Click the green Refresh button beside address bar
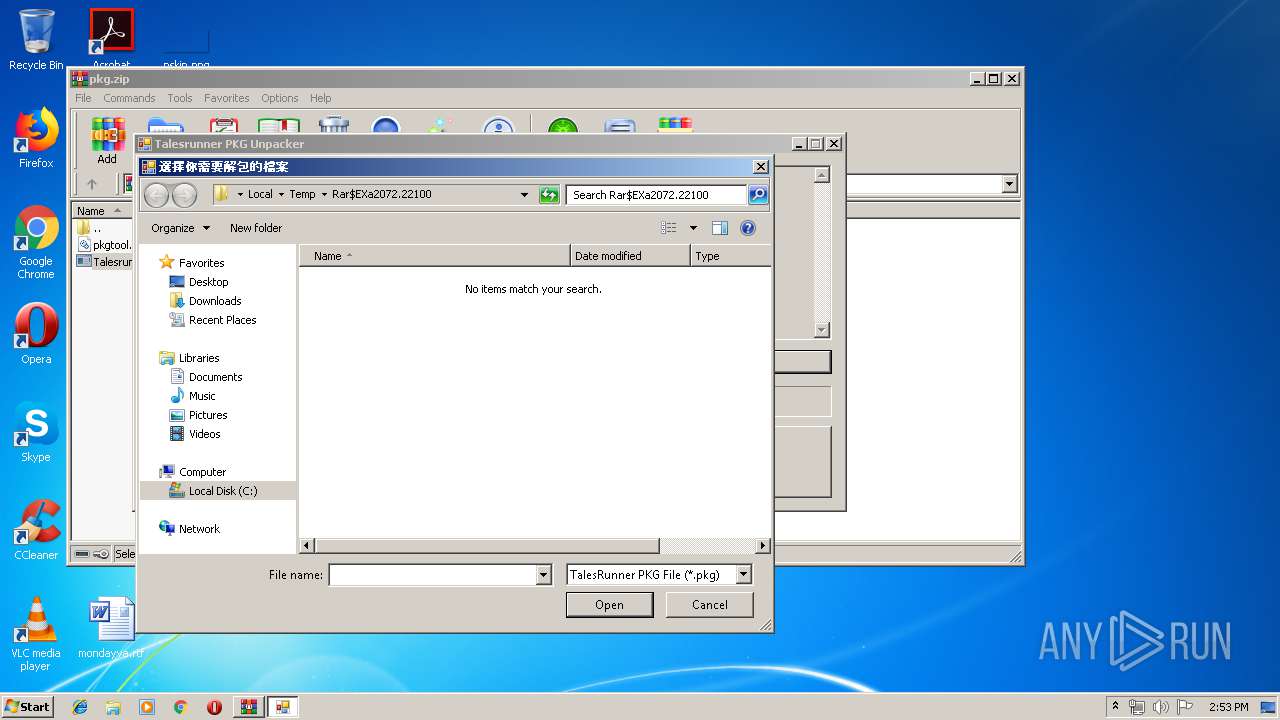Image resolution: width=1280 pixels, height=720 pixels. coord(549,195)
